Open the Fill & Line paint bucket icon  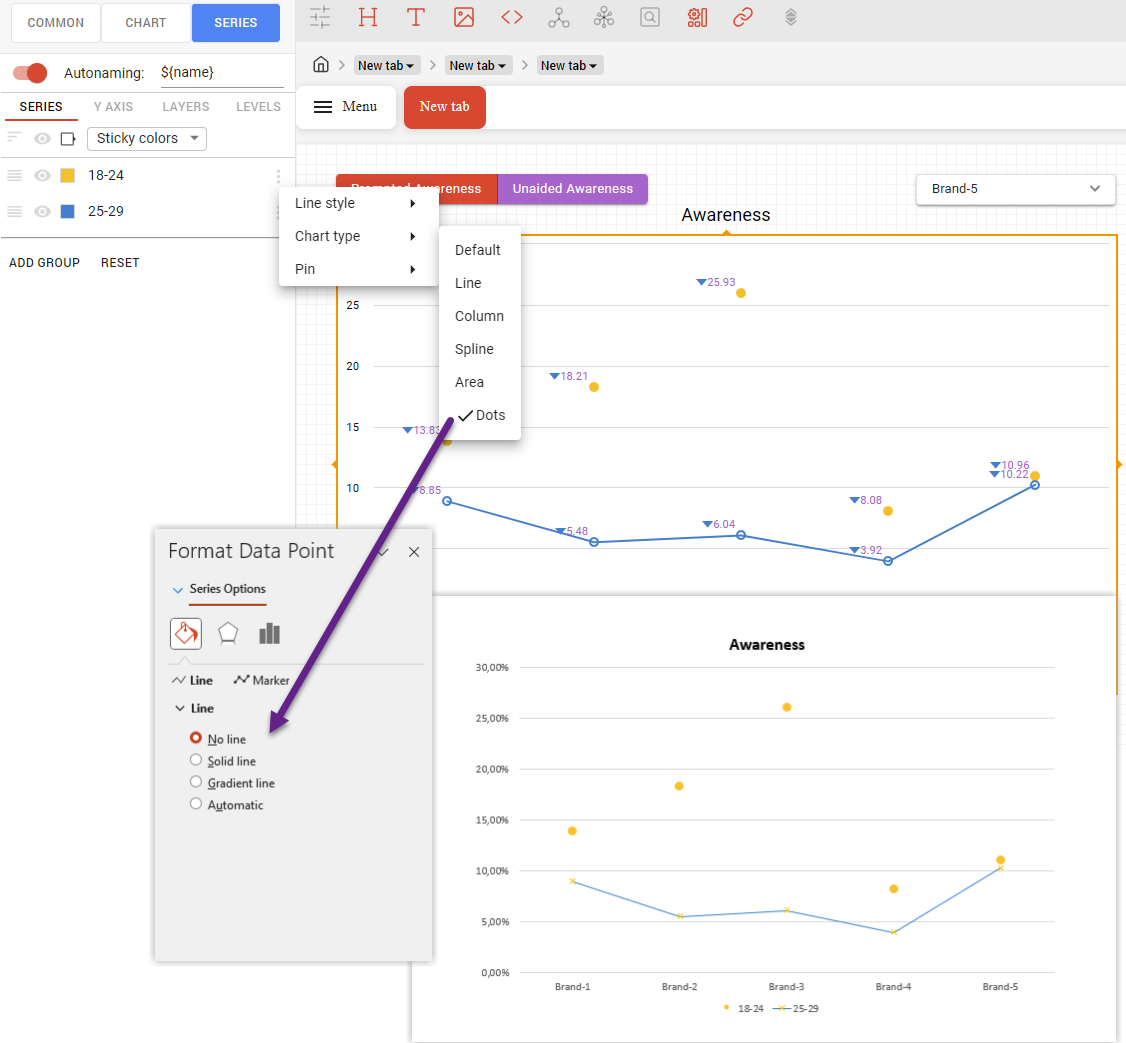click(186, 633)
